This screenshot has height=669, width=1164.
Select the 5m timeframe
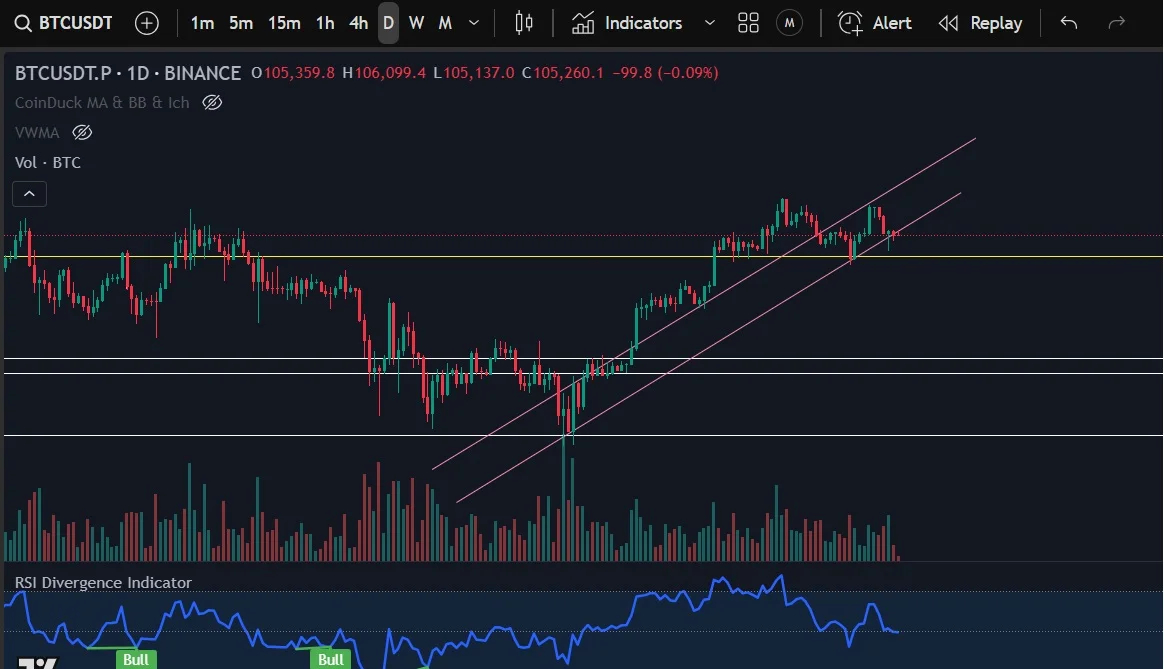coord(241,23)
